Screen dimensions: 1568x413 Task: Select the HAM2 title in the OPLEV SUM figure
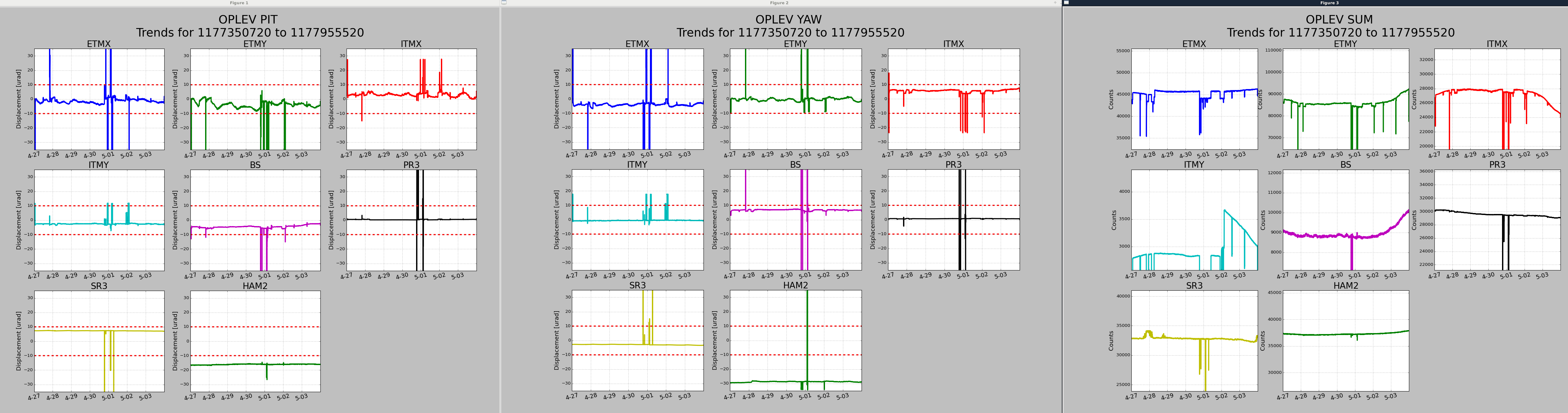point(1346,286)
